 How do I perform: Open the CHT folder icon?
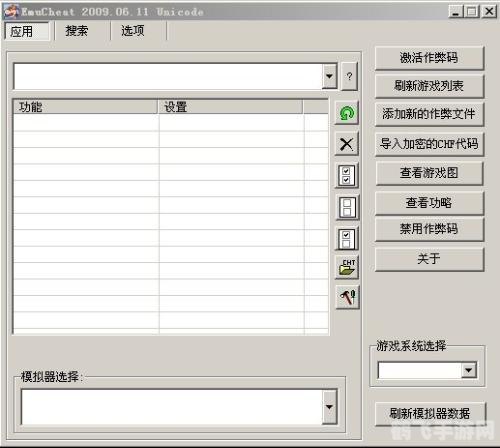(x=347, y=267)
